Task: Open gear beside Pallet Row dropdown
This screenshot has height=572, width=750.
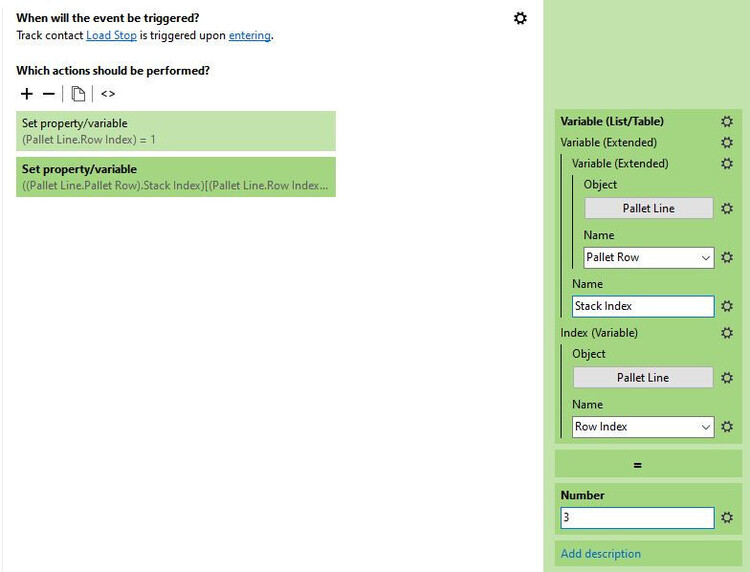Action: tap(727, 257)
